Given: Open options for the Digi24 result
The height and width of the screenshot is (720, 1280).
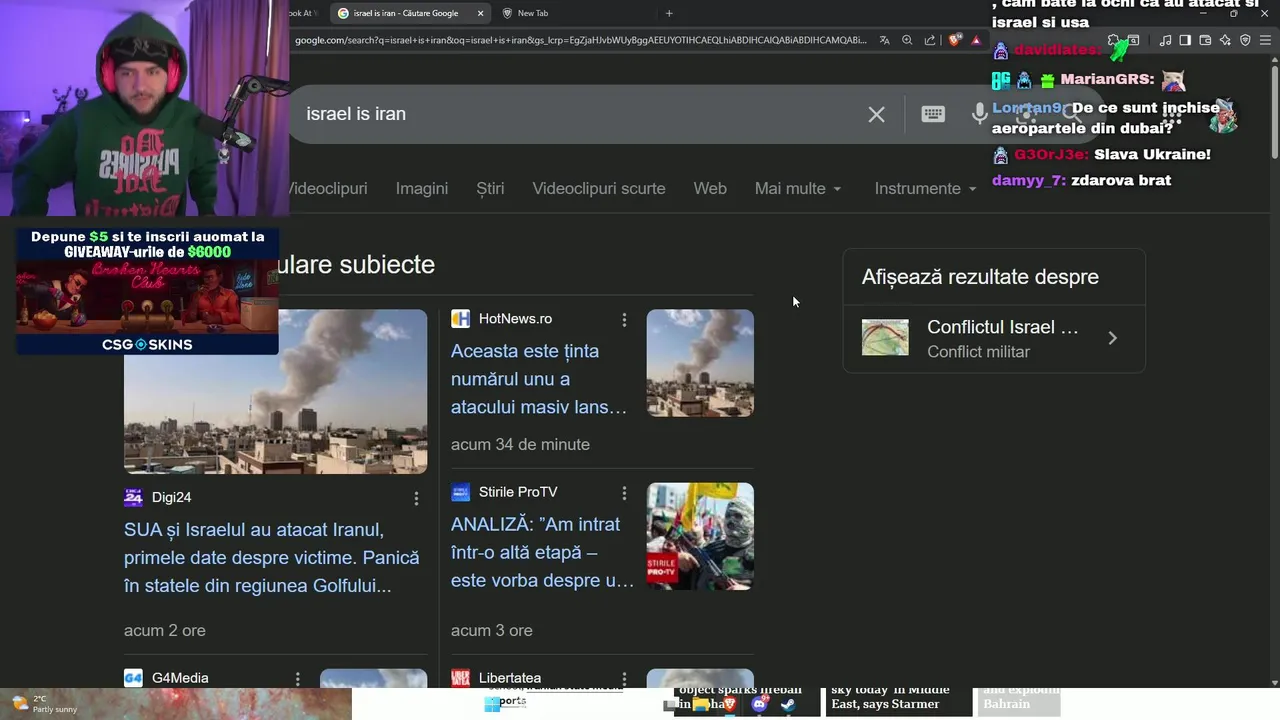Looking at the screenshot, I should tap(417, 498).
